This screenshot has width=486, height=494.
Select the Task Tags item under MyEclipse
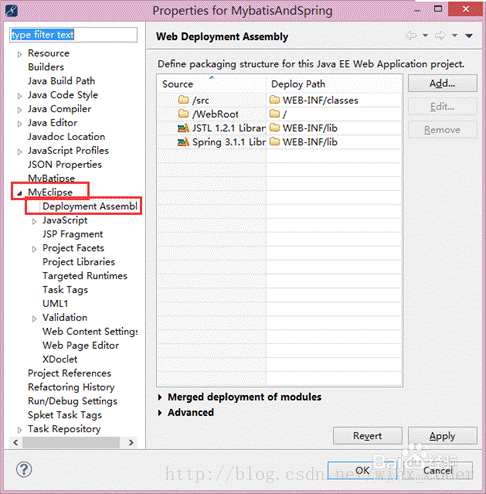(x=65, y=290)
